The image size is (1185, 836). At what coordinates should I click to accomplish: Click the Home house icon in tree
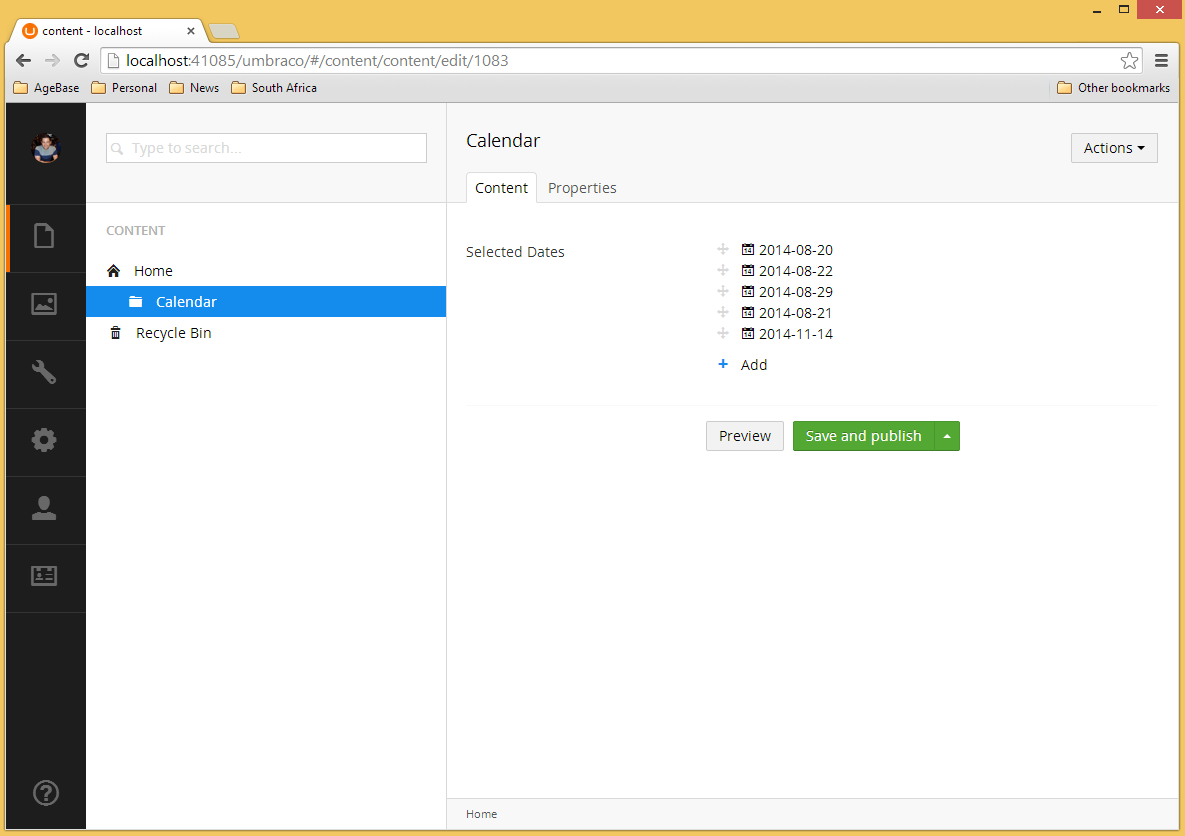click(x=114, y=271)
